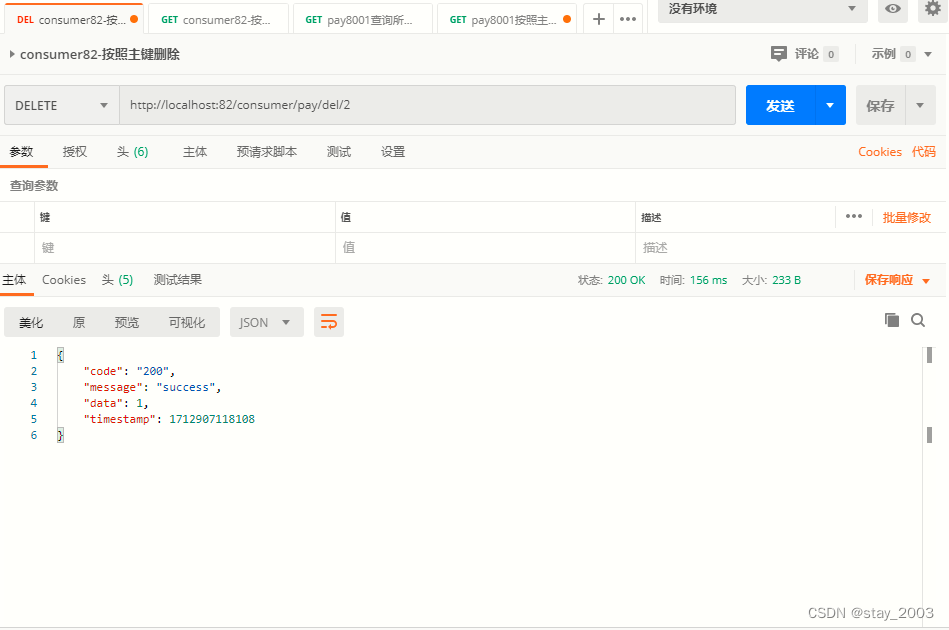Open the request 测试 tab
The width and height of the screenshot is (949, 630).
point(339,152)
